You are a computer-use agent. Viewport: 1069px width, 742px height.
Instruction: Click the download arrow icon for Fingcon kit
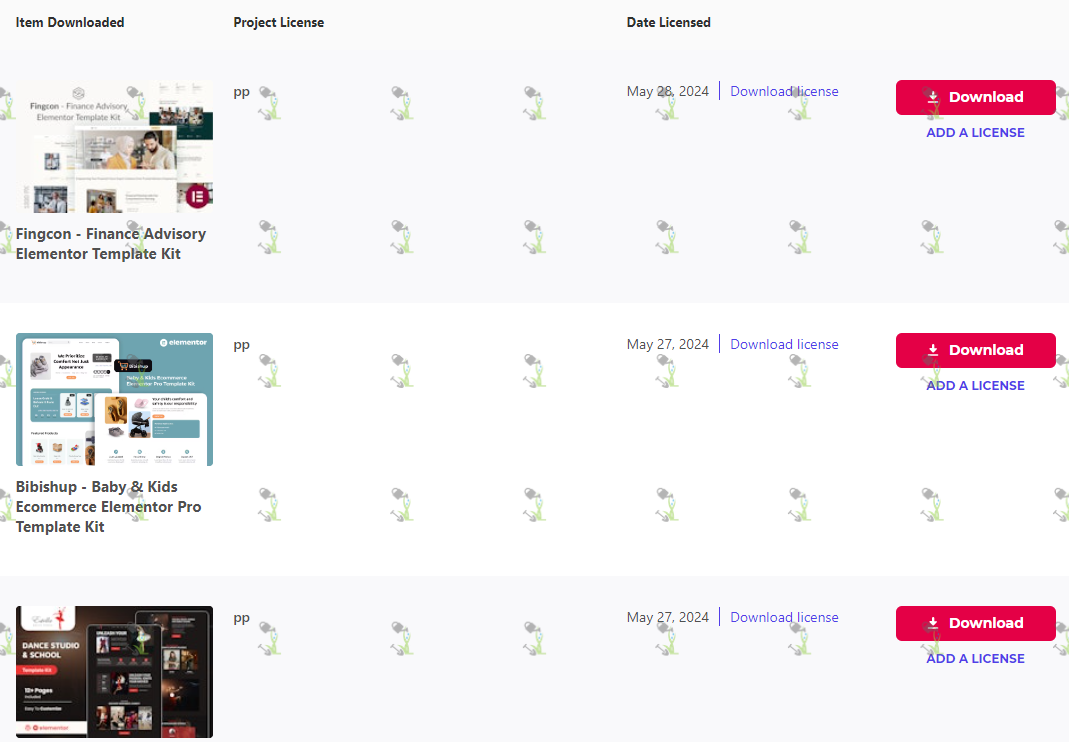[x=933, y=97]
